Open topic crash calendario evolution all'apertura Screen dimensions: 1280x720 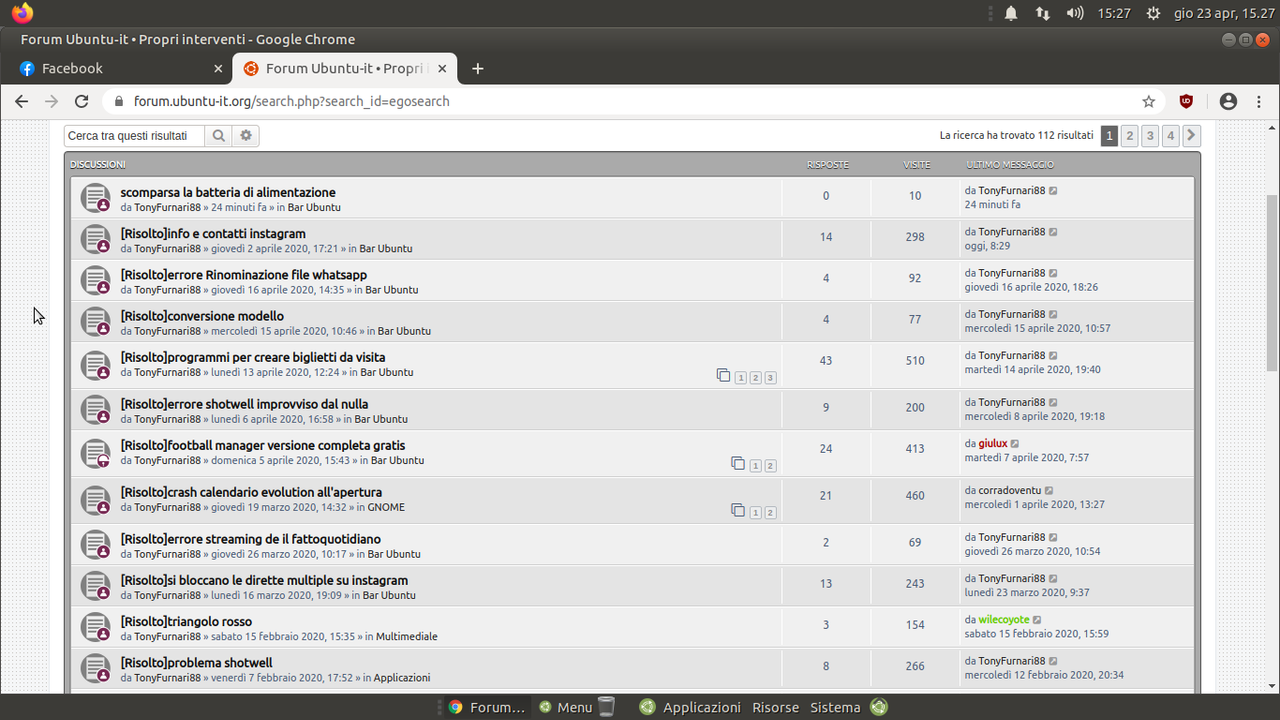tap(251, 492)
